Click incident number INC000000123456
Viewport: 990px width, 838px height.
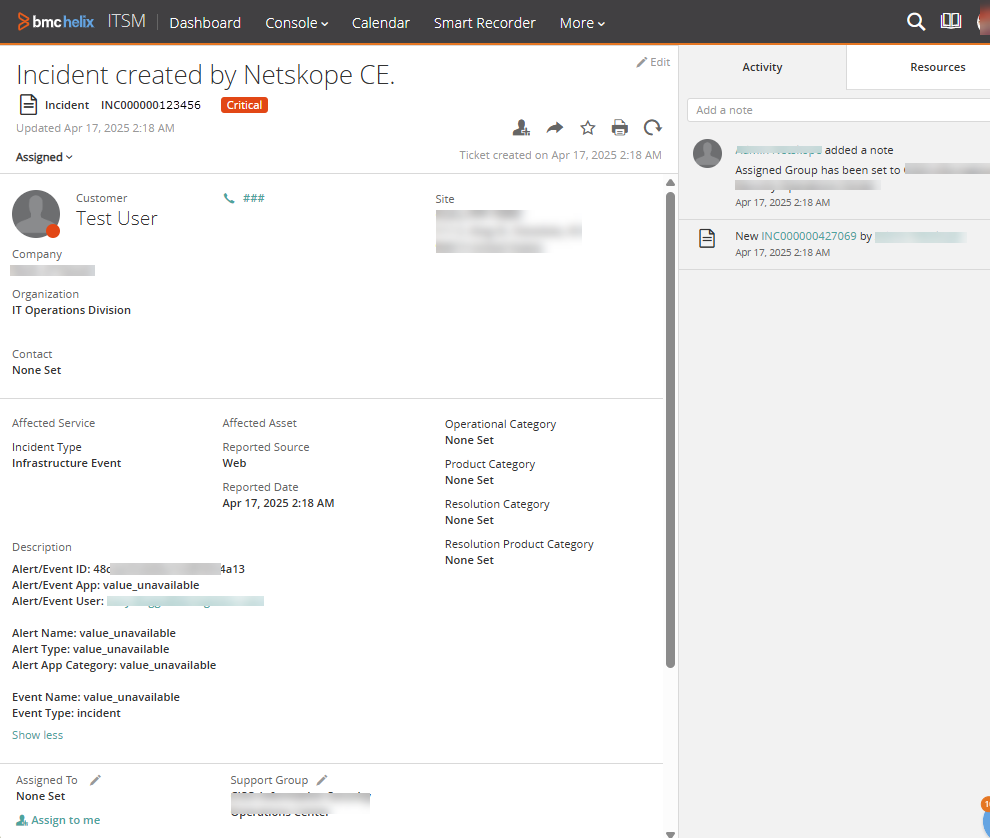tap(151, 105)
